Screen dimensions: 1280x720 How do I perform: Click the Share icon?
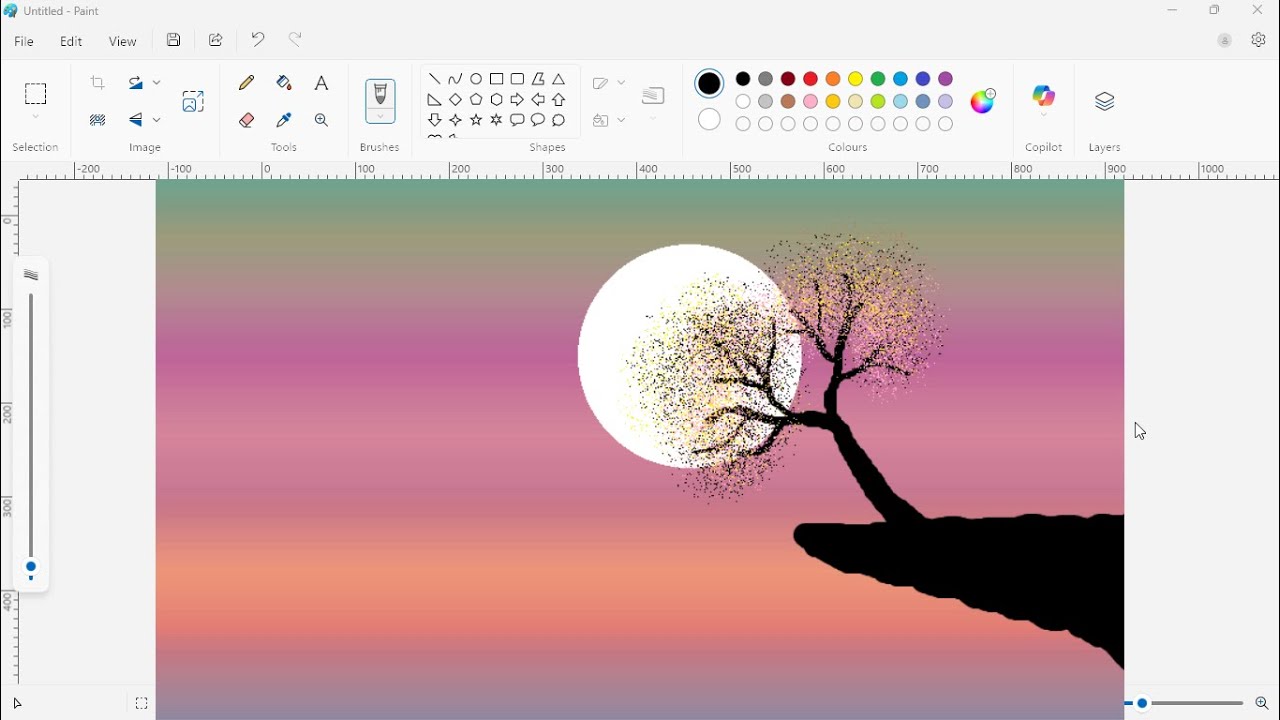click(216, 41)
